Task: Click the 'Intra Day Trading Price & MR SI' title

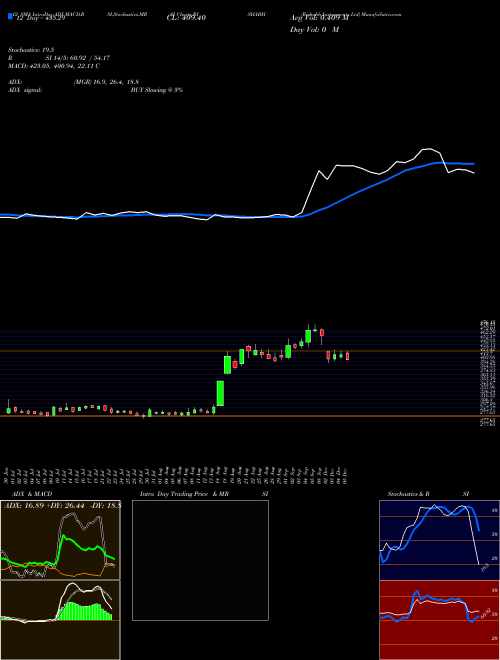Action: tap(204, 494)
